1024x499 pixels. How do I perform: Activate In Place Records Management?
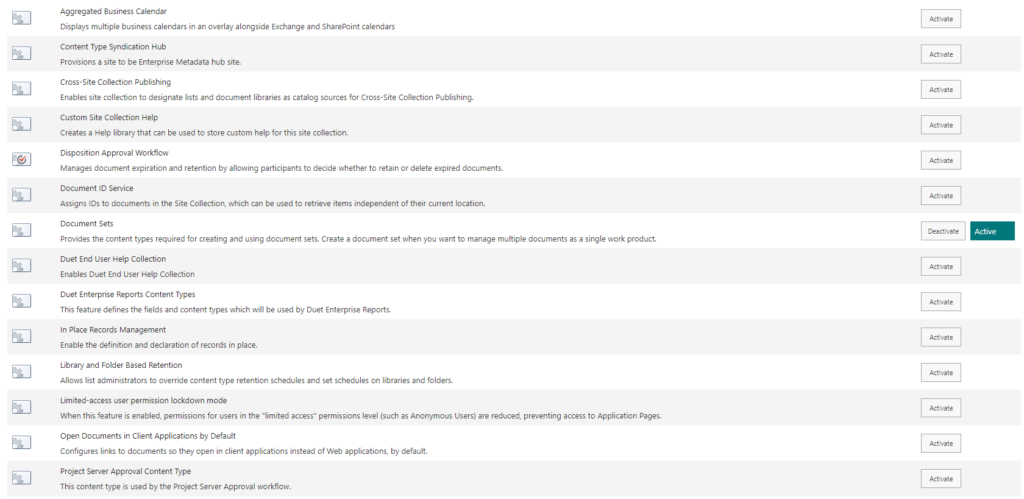(x=941, y=337)
